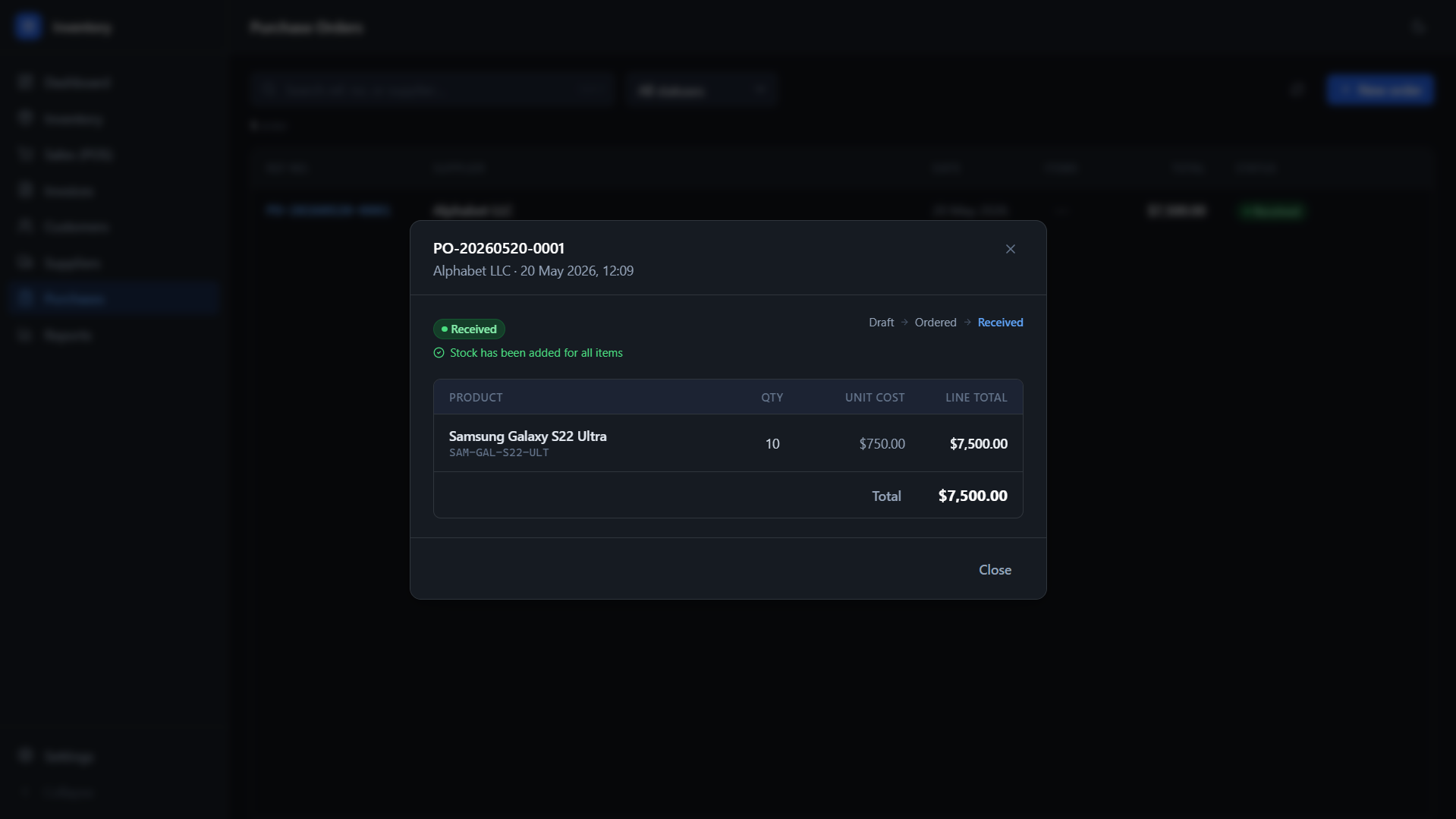Click the 'Alphabet LLC · 20 May 2026, 12:09' subtitle

(x=533, y=271)
